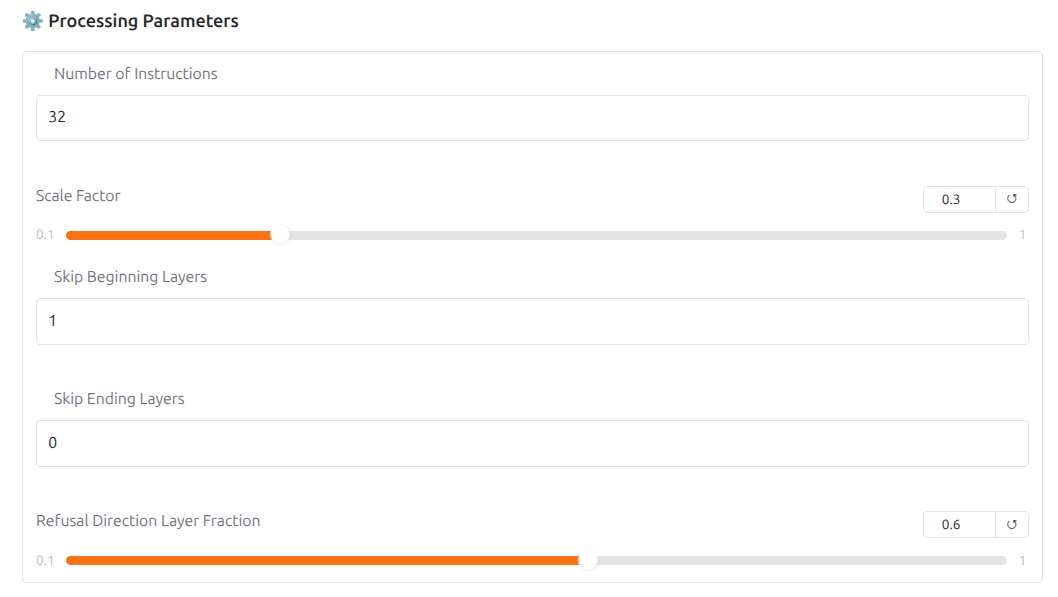Click the gear icon beside Processing Parameters

[x=32, y=21]
